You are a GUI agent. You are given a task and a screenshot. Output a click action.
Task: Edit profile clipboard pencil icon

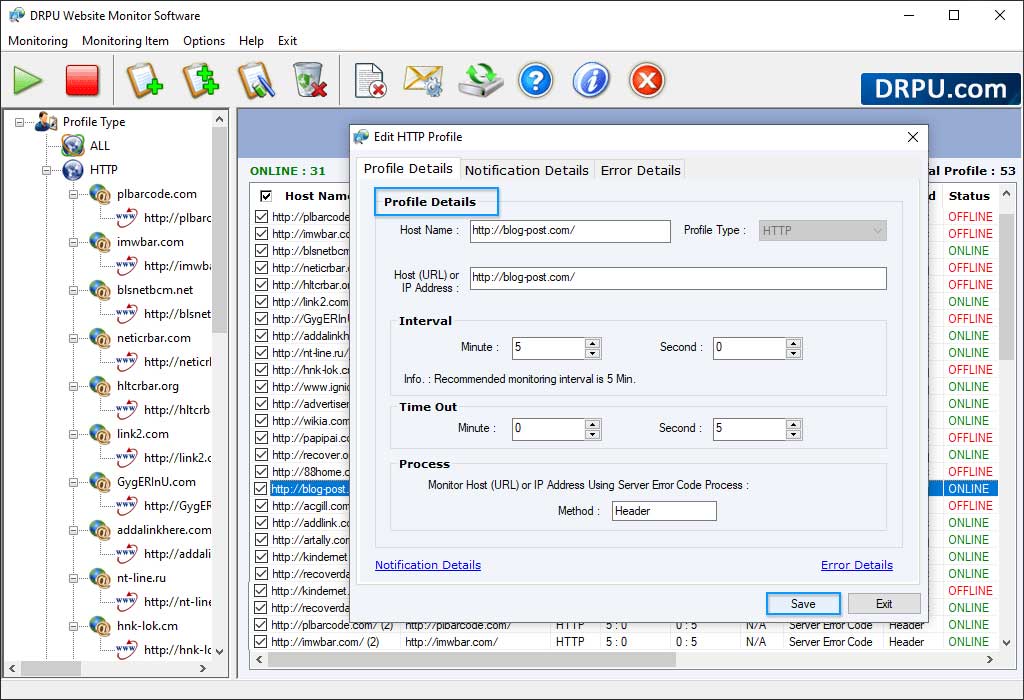tap(256, 81)
